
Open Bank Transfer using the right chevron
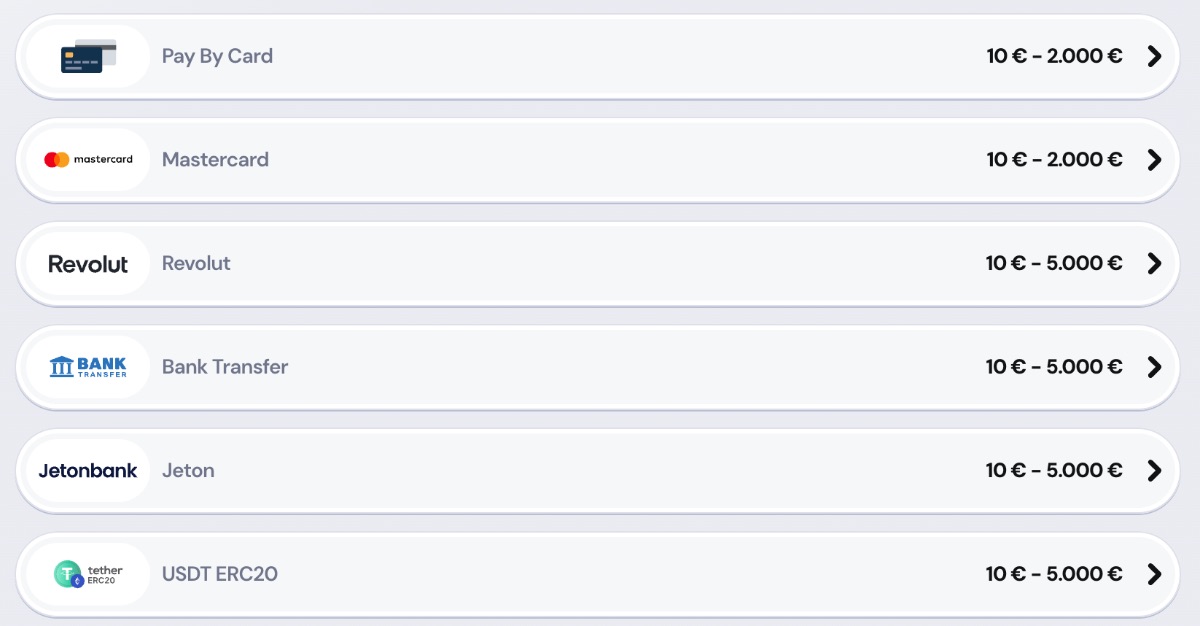(x=1153, y=367)
